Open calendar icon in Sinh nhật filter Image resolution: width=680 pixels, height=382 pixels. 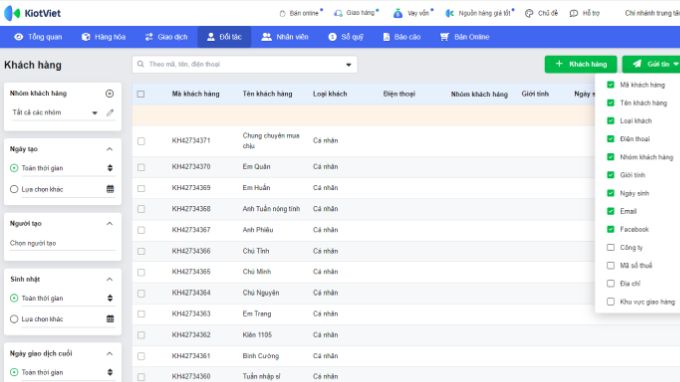(x=110, y=319)
